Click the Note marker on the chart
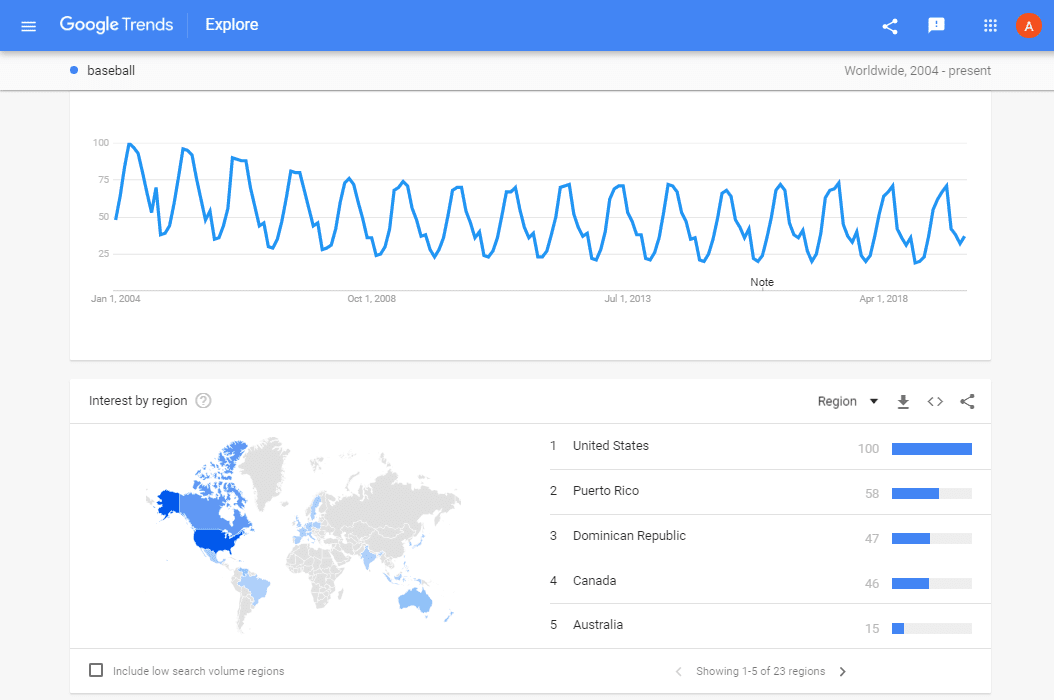Image resolution: width=1054 pixels, height=700 pixels. tap(762, 283)
